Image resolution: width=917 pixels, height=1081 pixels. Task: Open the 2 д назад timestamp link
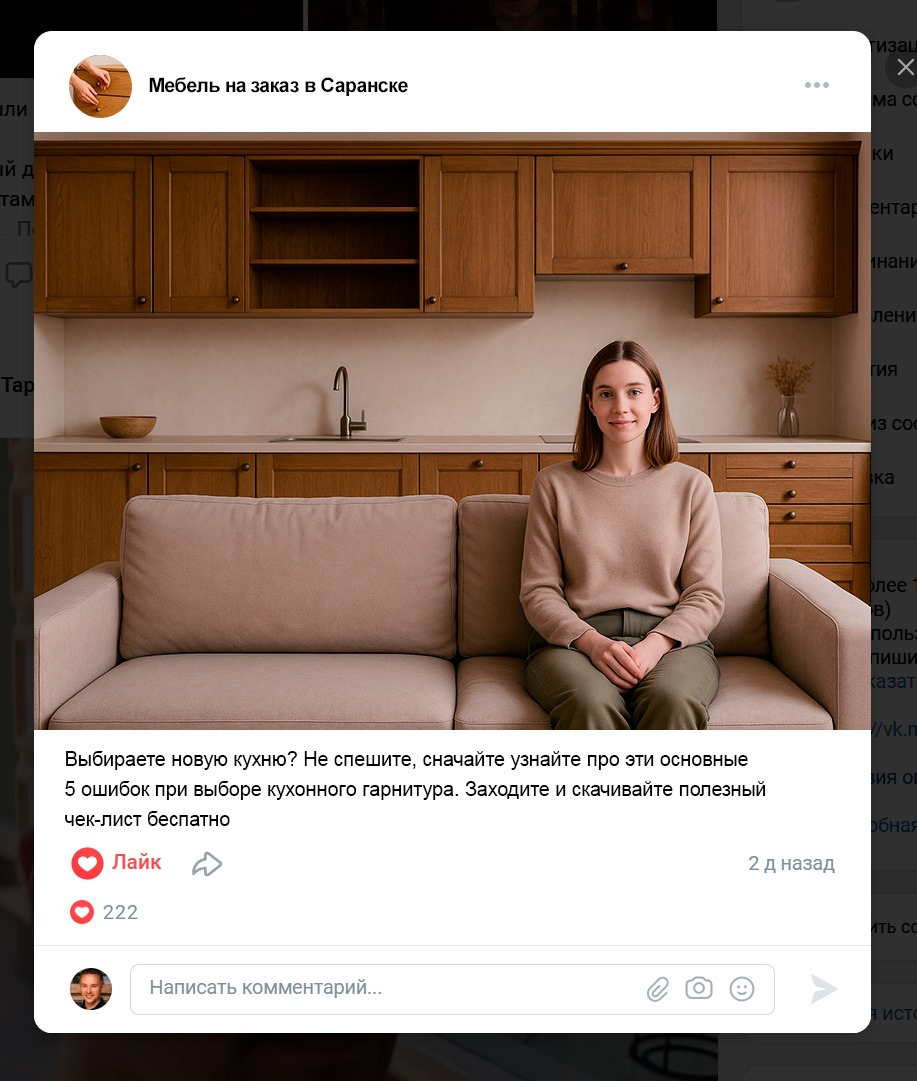point(792,863)
